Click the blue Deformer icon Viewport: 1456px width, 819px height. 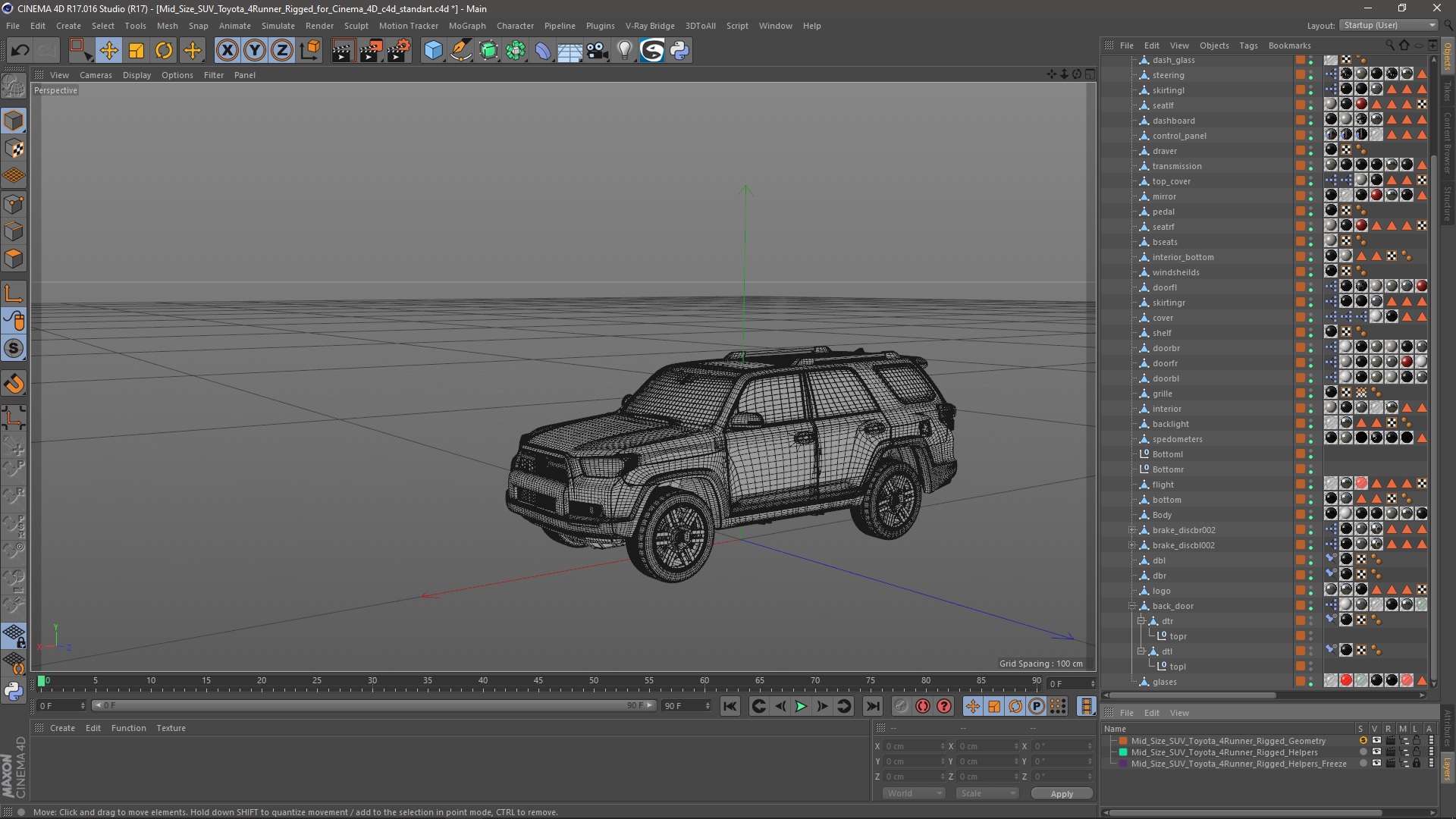543,51
